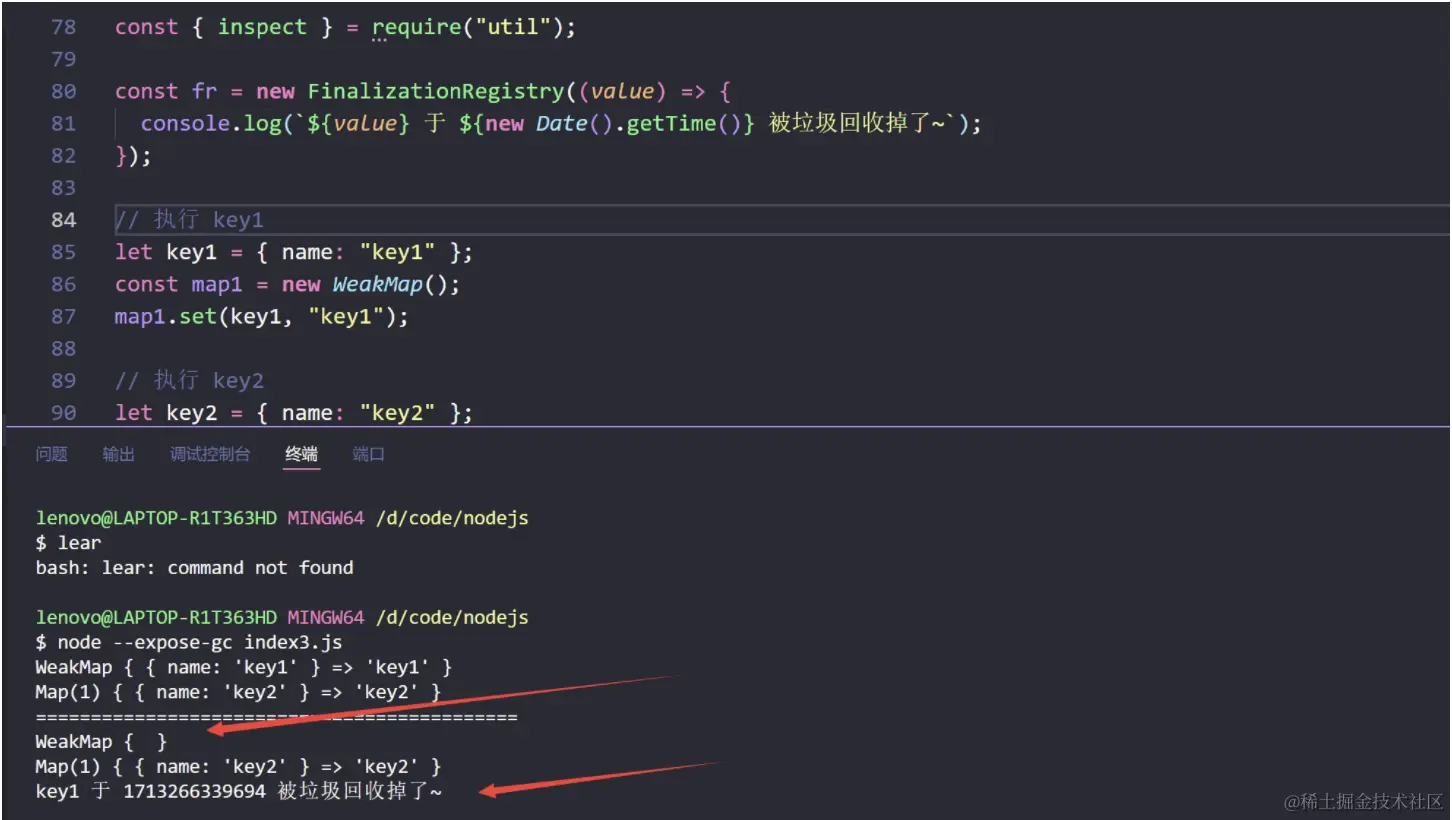
Task: Click the FinalizationRegistry identifier on line 80
Action: point(436,91)
